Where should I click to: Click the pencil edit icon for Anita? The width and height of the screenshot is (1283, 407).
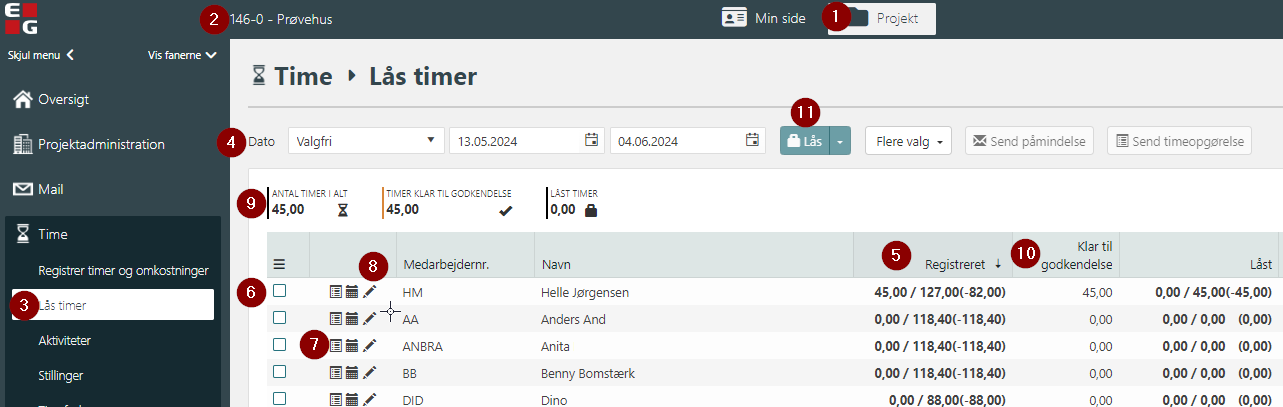coord(370,346)
